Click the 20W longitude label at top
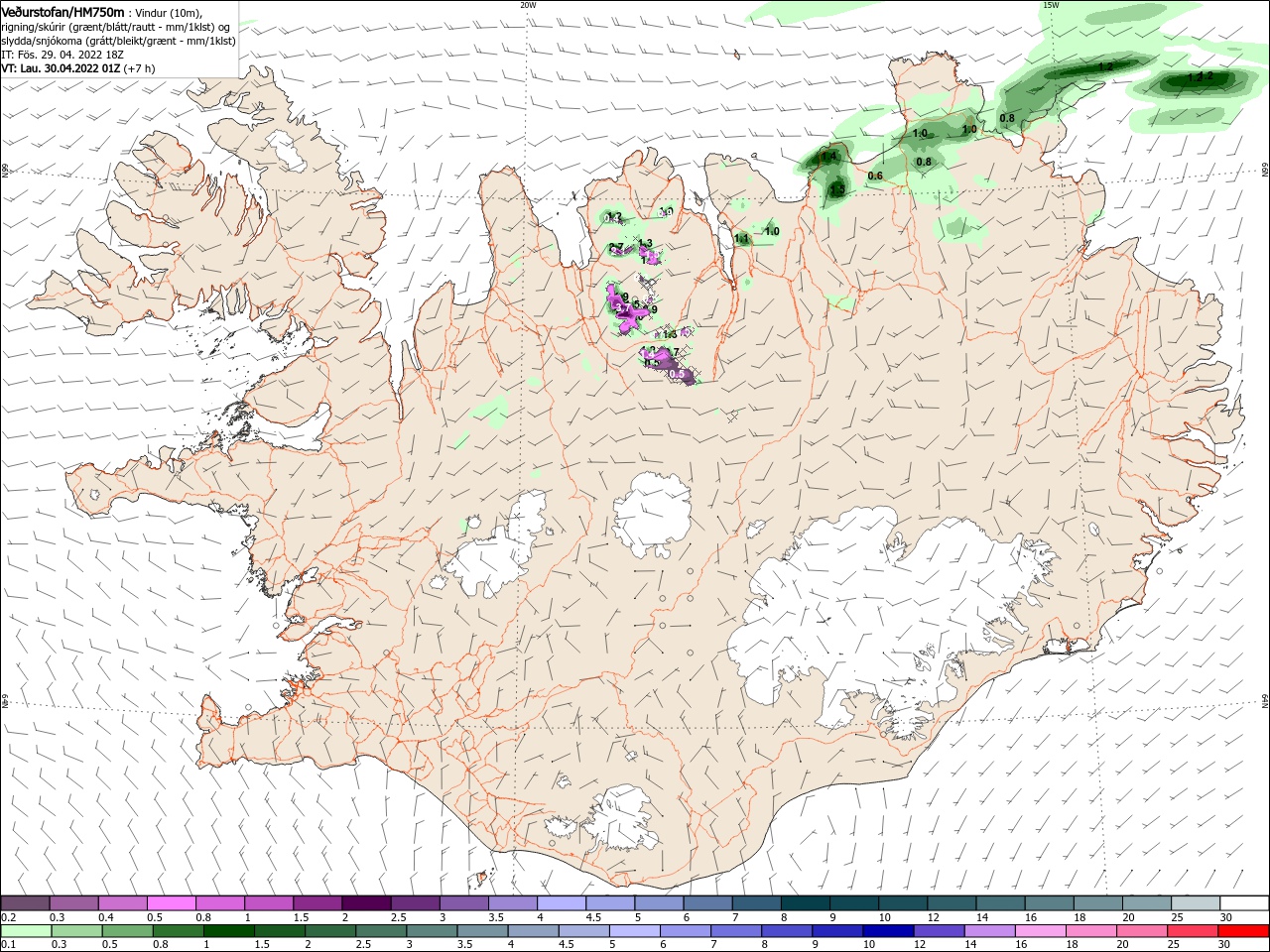The height and width of the screenshot is (952, 1270). (x=528, y=4)
